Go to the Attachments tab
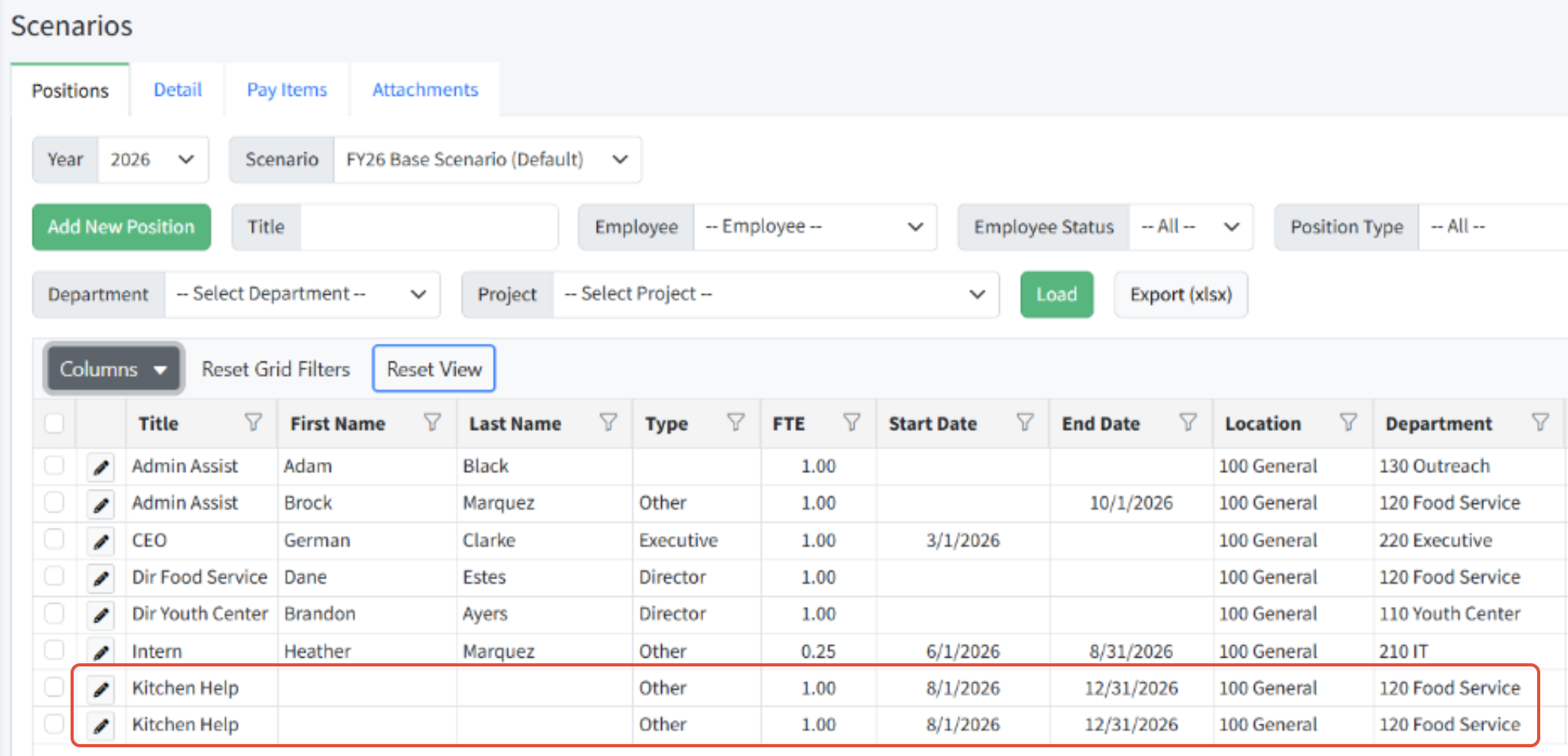The width and height of the screenshot is (1568, 756). click(x=426, y=90)
